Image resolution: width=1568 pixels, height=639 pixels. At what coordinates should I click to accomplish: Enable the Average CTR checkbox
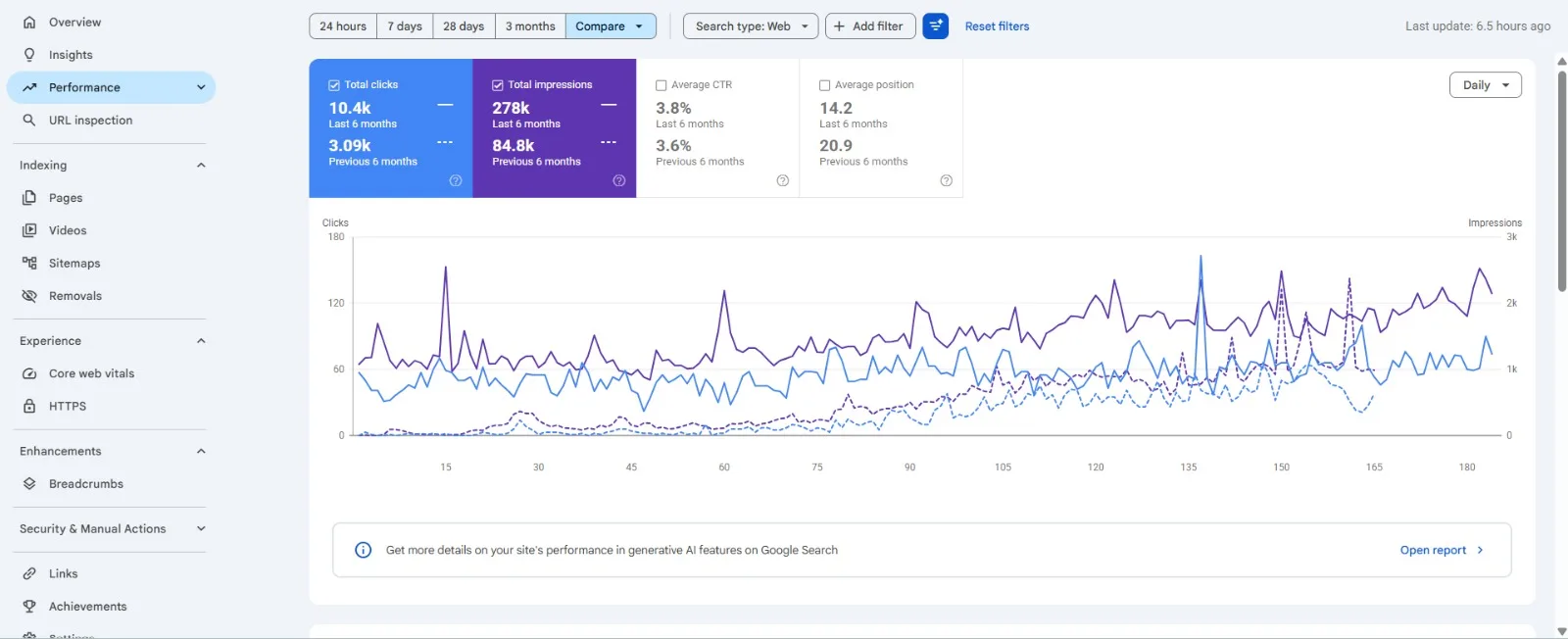pyautogui.click(x=661, y=85)
